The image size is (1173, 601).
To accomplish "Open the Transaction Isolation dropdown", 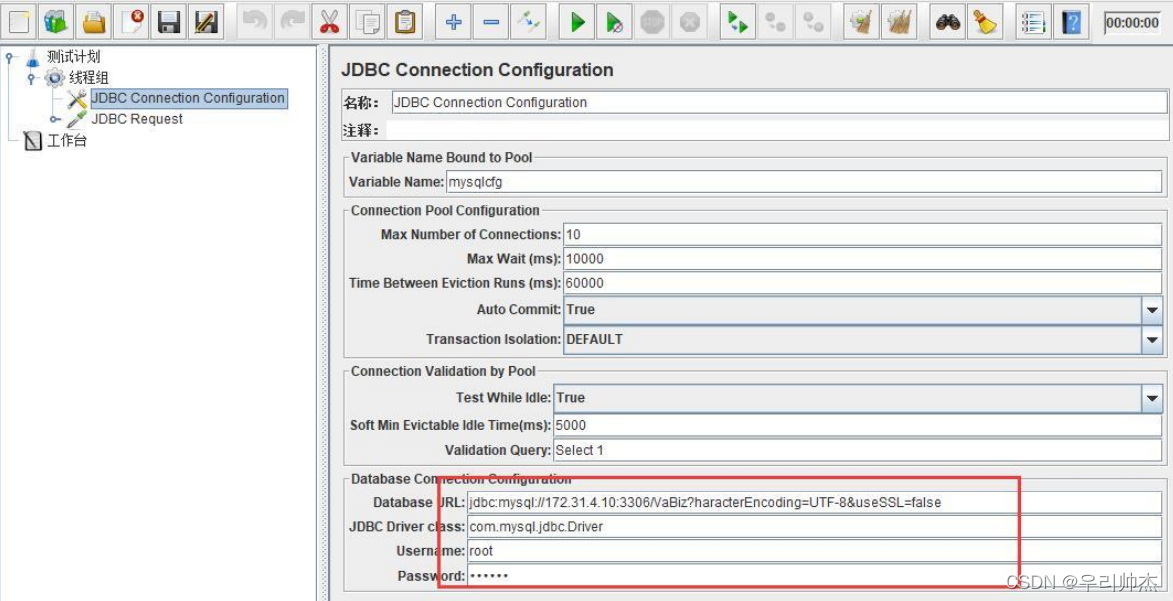I will click(x=1151, y=339).
